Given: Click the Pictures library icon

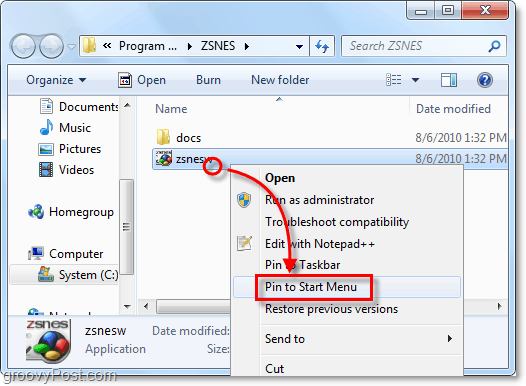Looking at the screenshot, I should (x=46, y=149).
